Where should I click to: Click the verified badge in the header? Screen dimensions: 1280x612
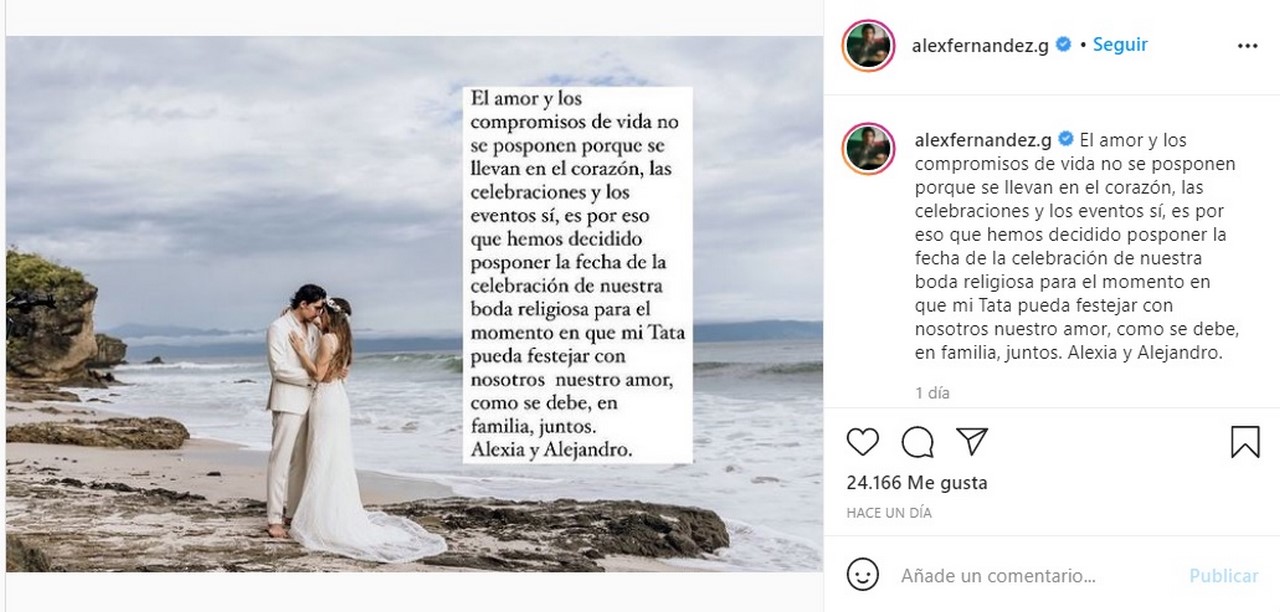[x=1064, y=45]
